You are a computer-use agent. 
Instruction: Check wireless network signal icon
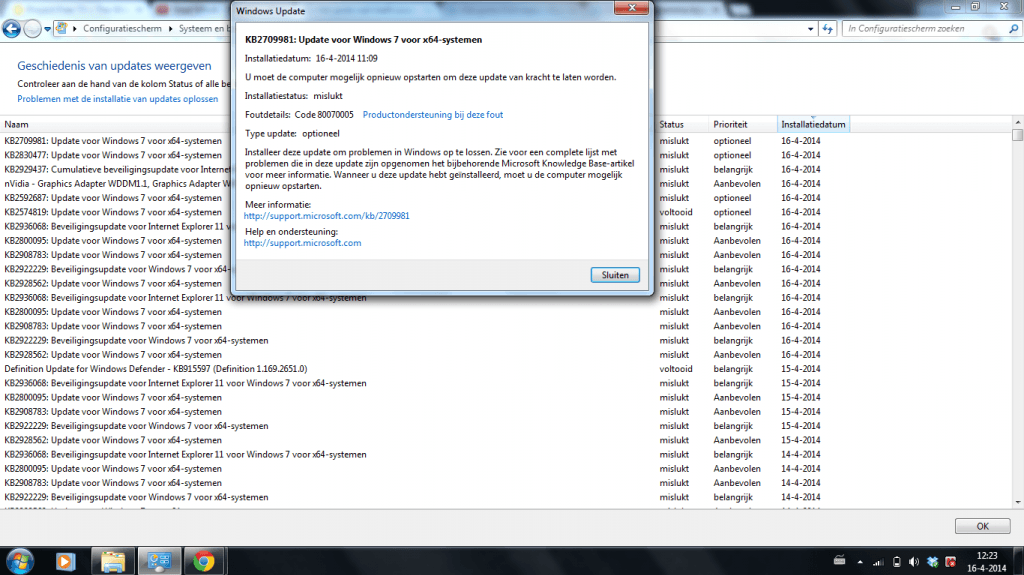pos(878,562)
